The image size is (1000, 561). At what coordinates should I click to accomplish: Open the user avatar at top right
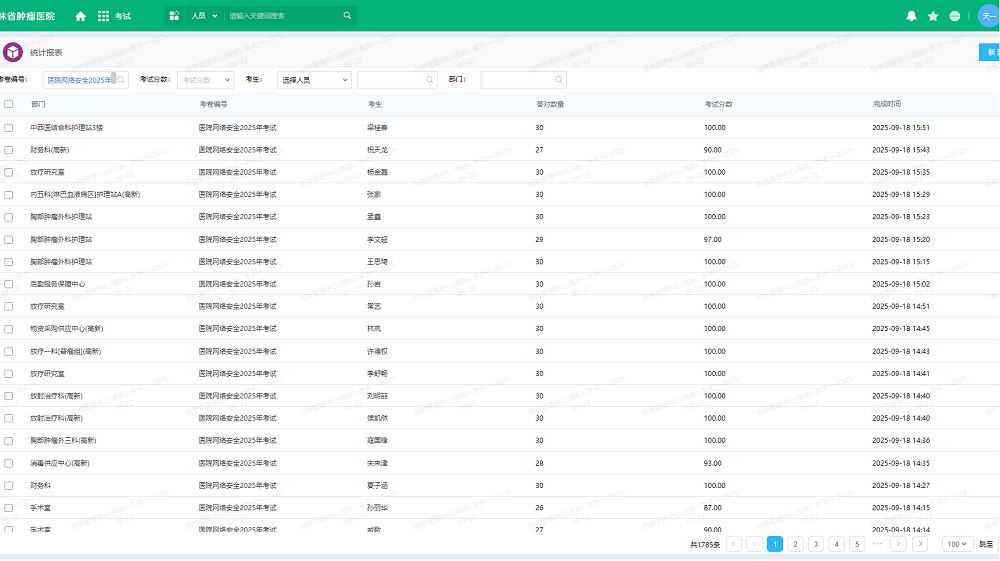point(988,16)
